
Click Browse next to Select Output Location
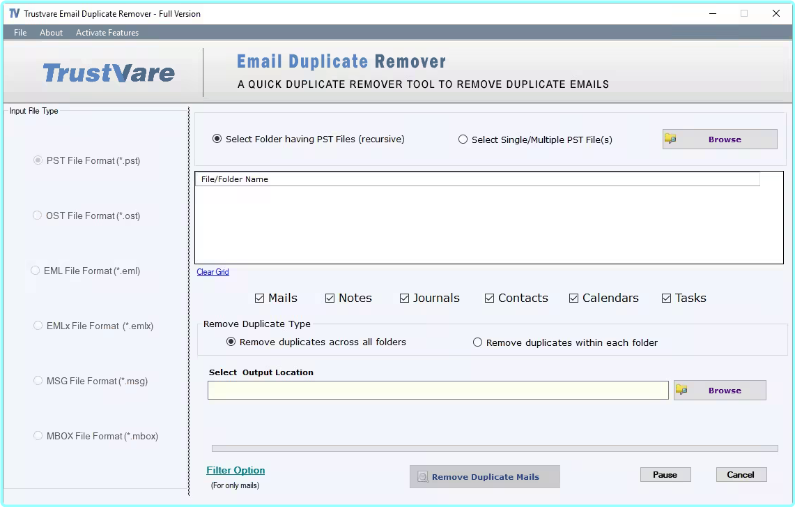click(720, 390)
